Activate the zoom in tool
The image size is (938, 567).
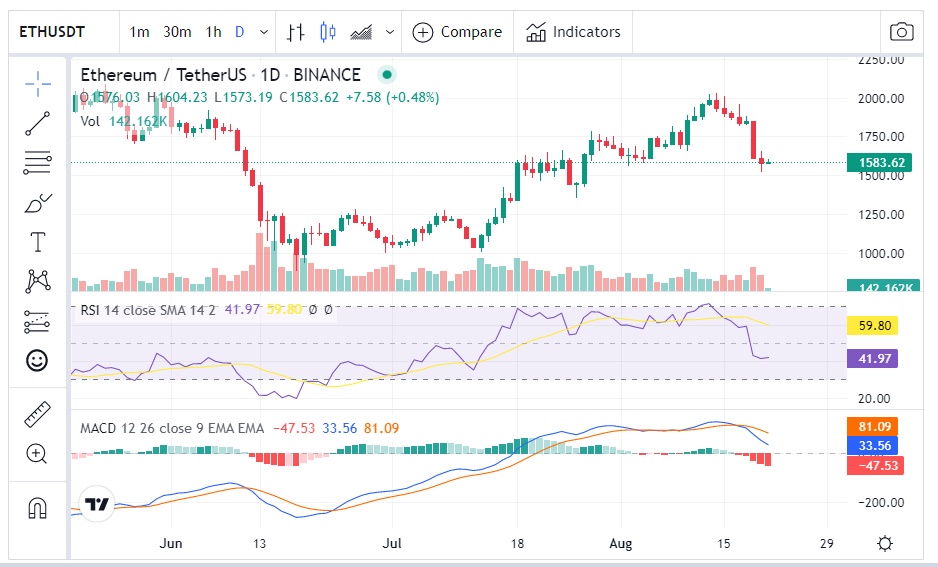tap(36, 454)
